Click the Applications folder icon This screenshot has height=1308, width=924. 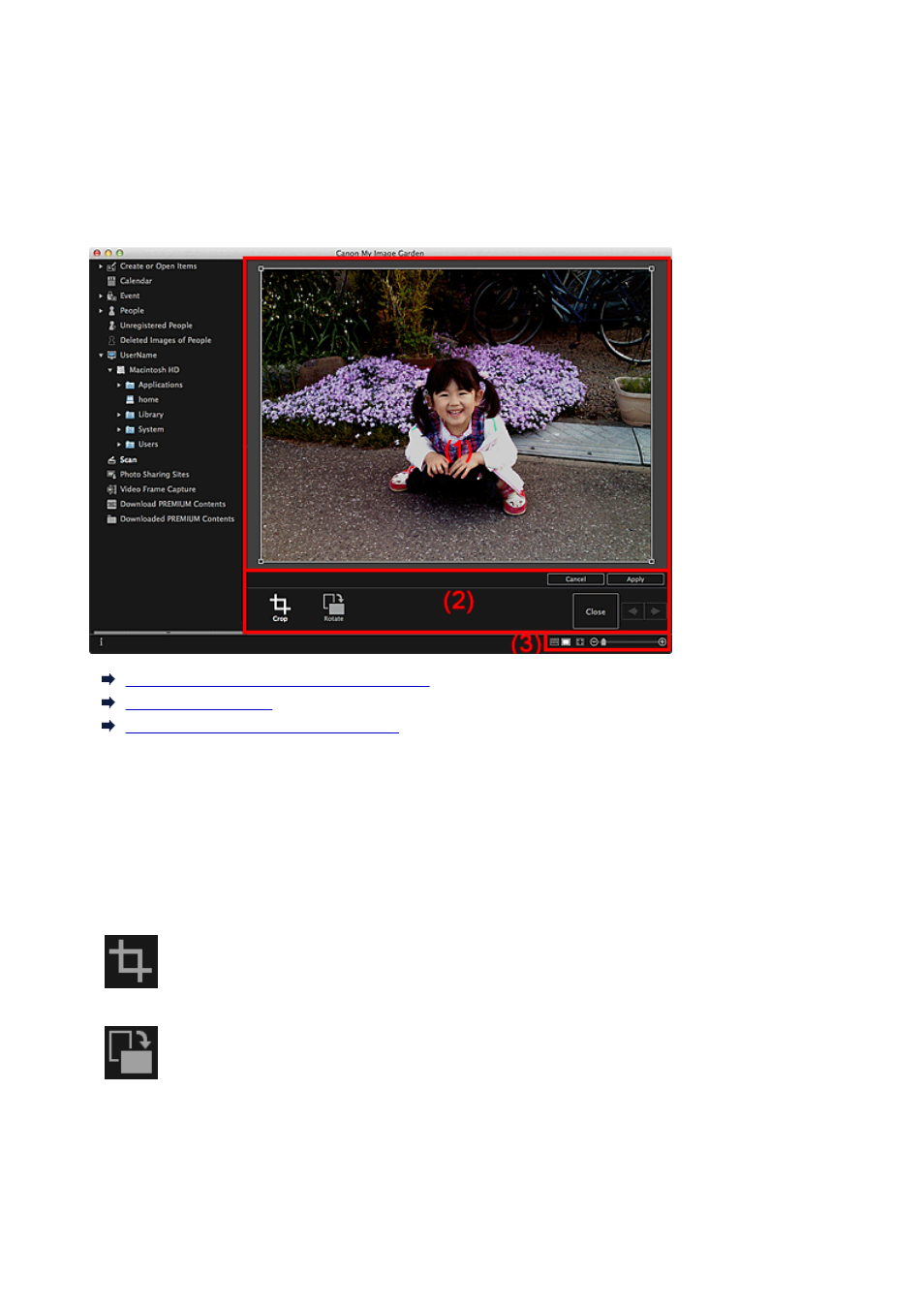click(130, 386)
